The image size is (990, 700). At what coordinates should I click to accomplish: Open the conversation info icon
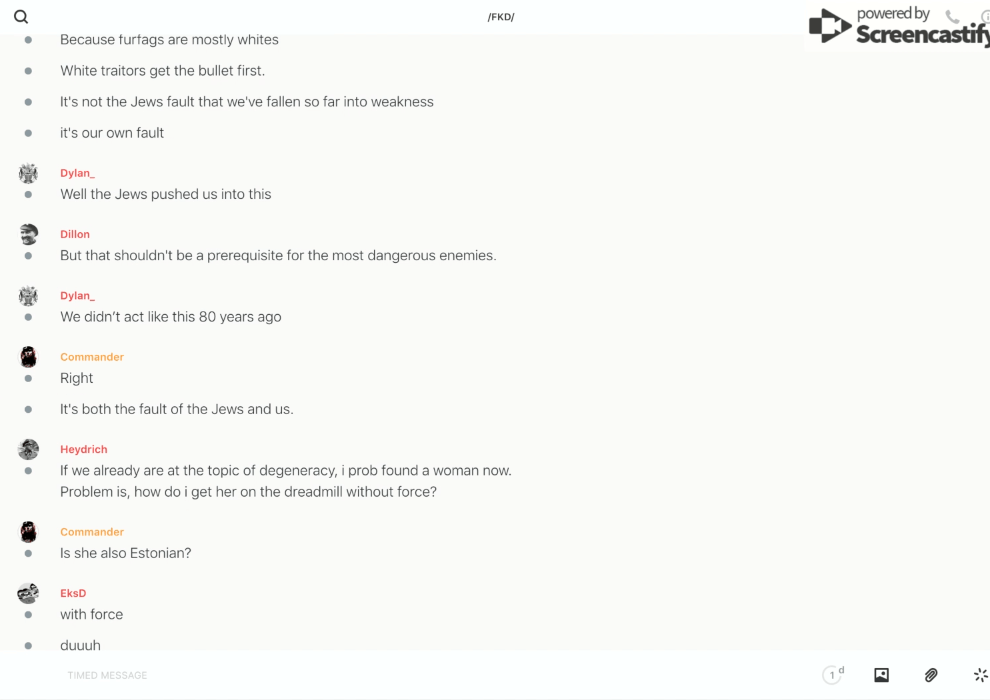[x=985, y=17]
